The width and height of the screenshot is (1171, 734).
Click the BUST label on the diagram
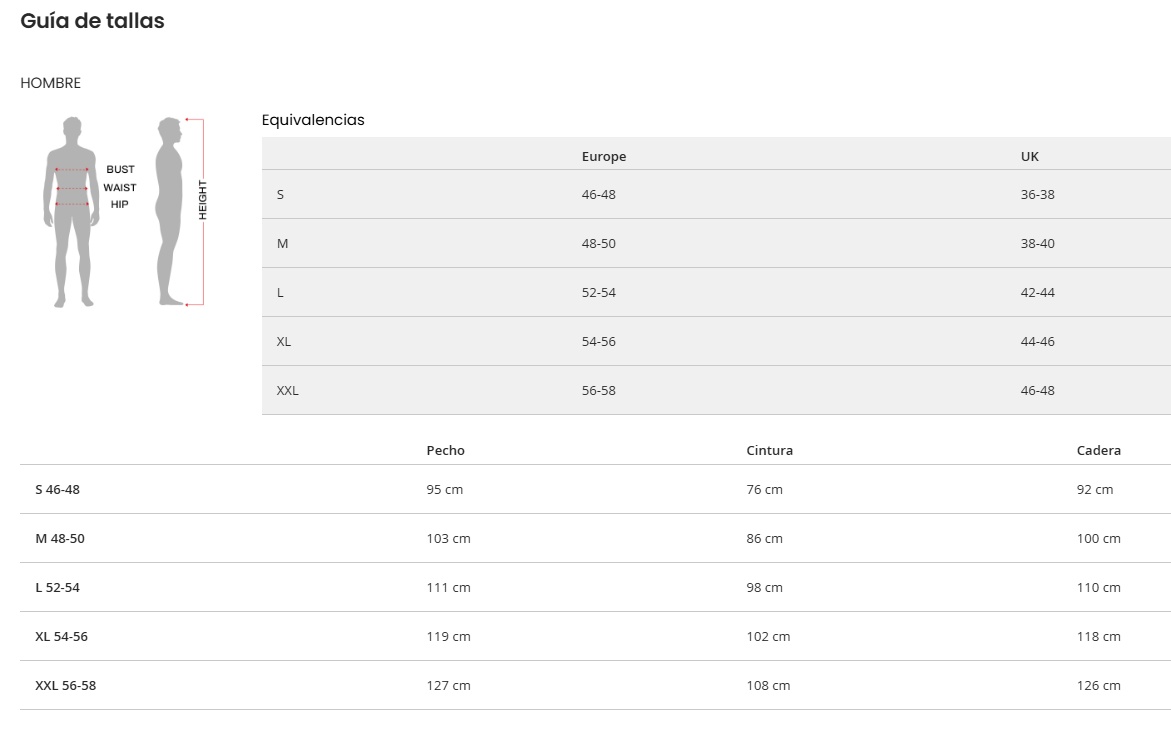(120, 170)
